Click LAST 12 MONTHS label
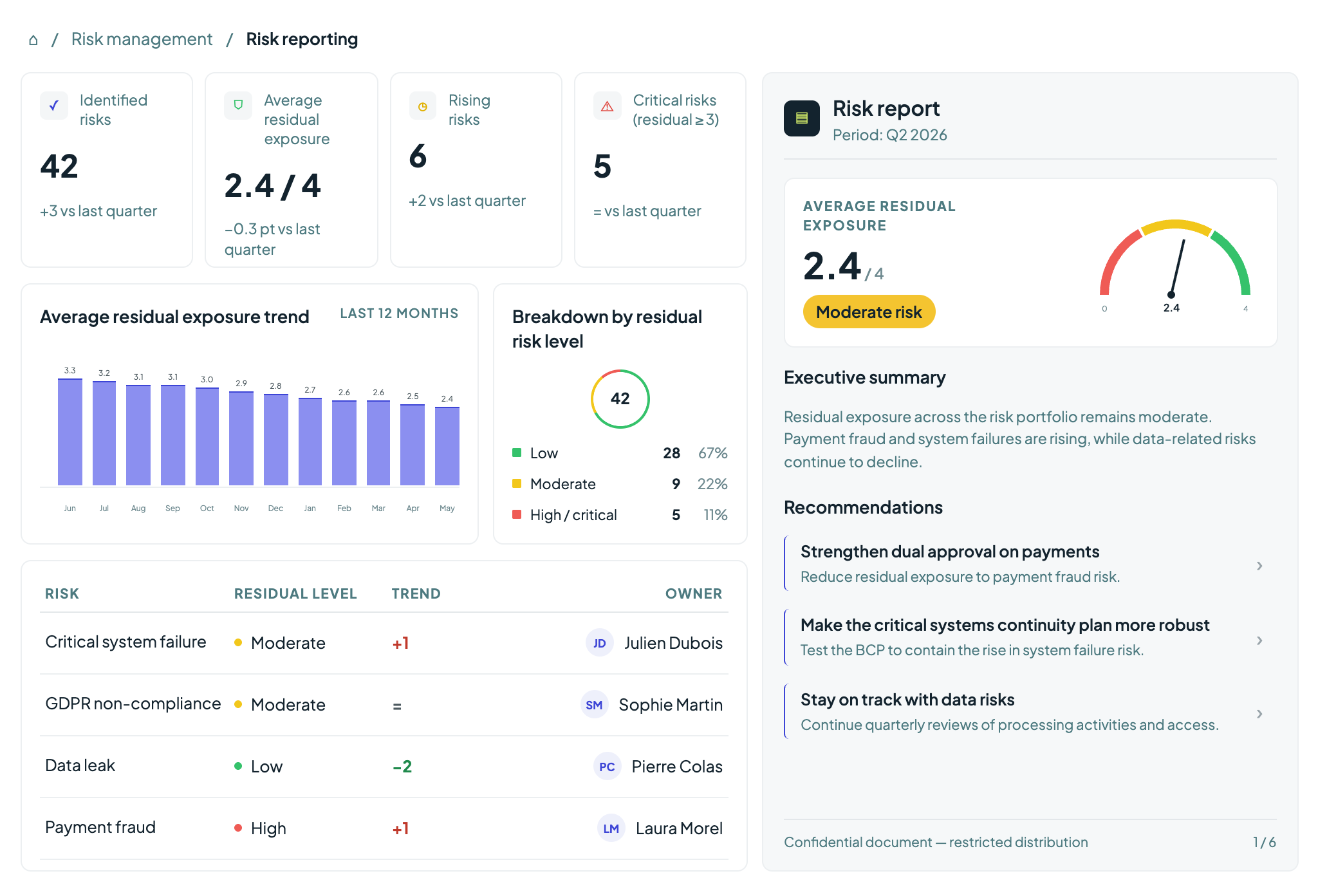This screenshot has height=896, width=1318. coord(399,313)
